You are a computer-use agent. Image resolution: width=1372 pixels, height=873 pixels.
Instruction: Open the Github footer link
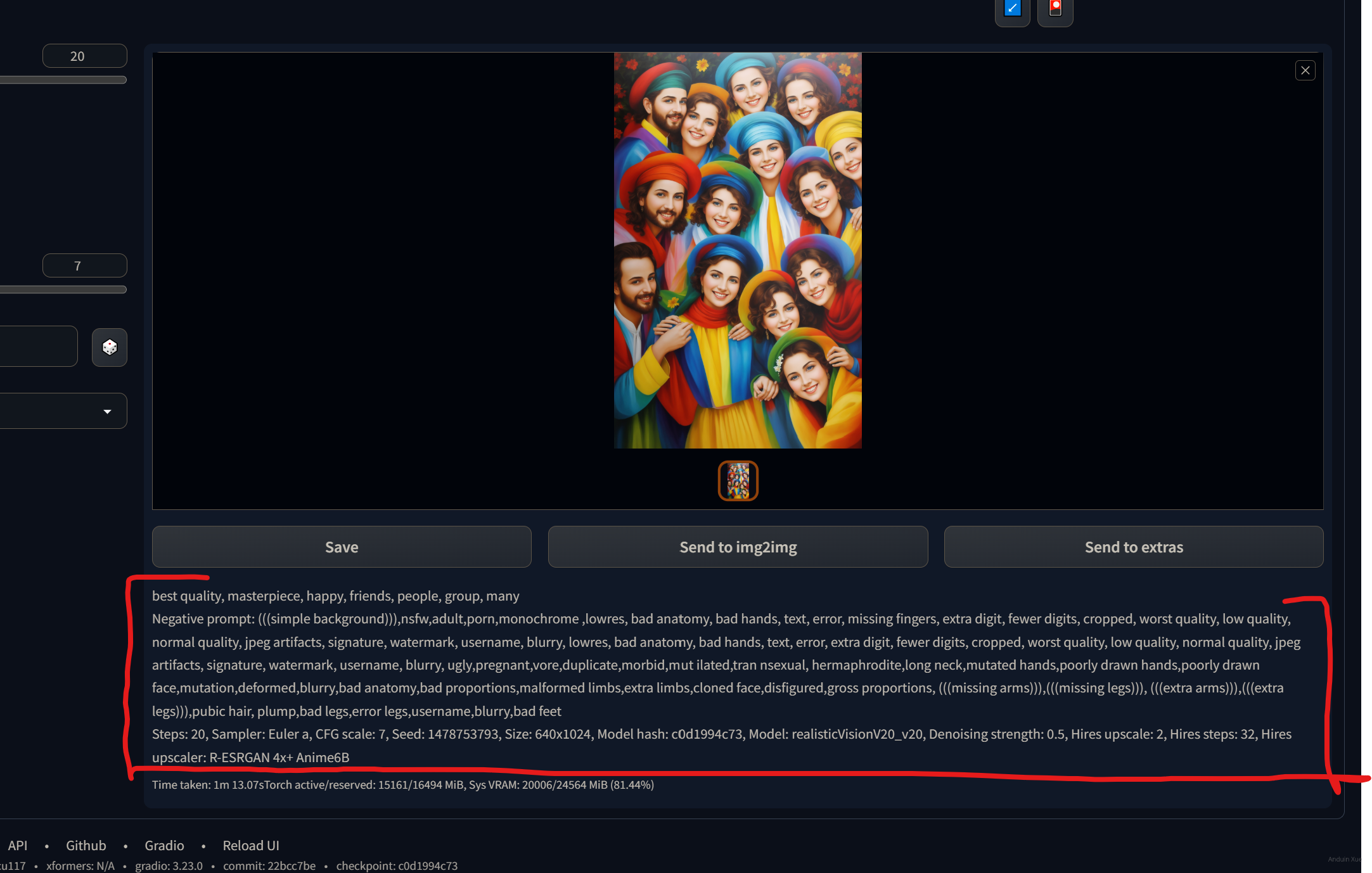click(86, 846)
